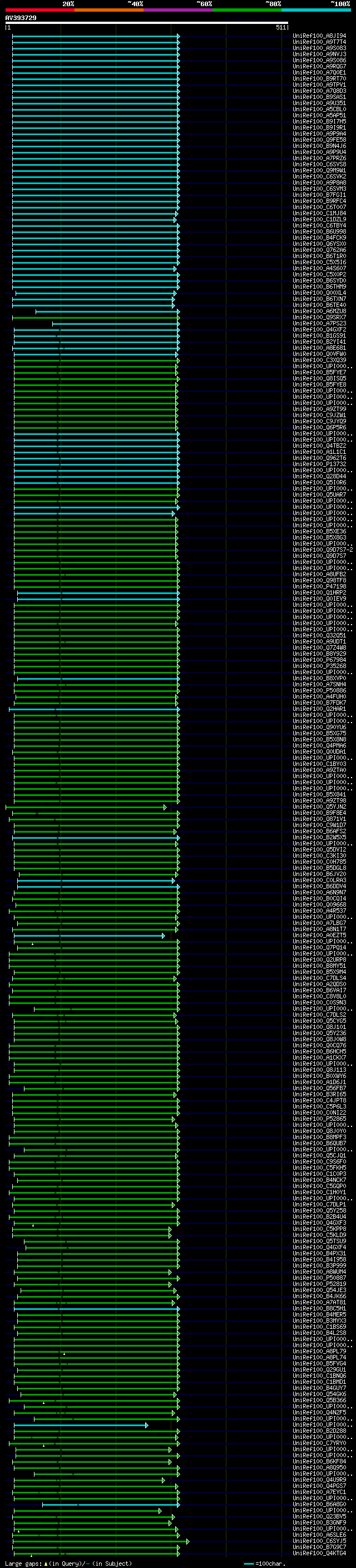
Task: Click the green segment of the identity color scale
Action: coord(246,11)
